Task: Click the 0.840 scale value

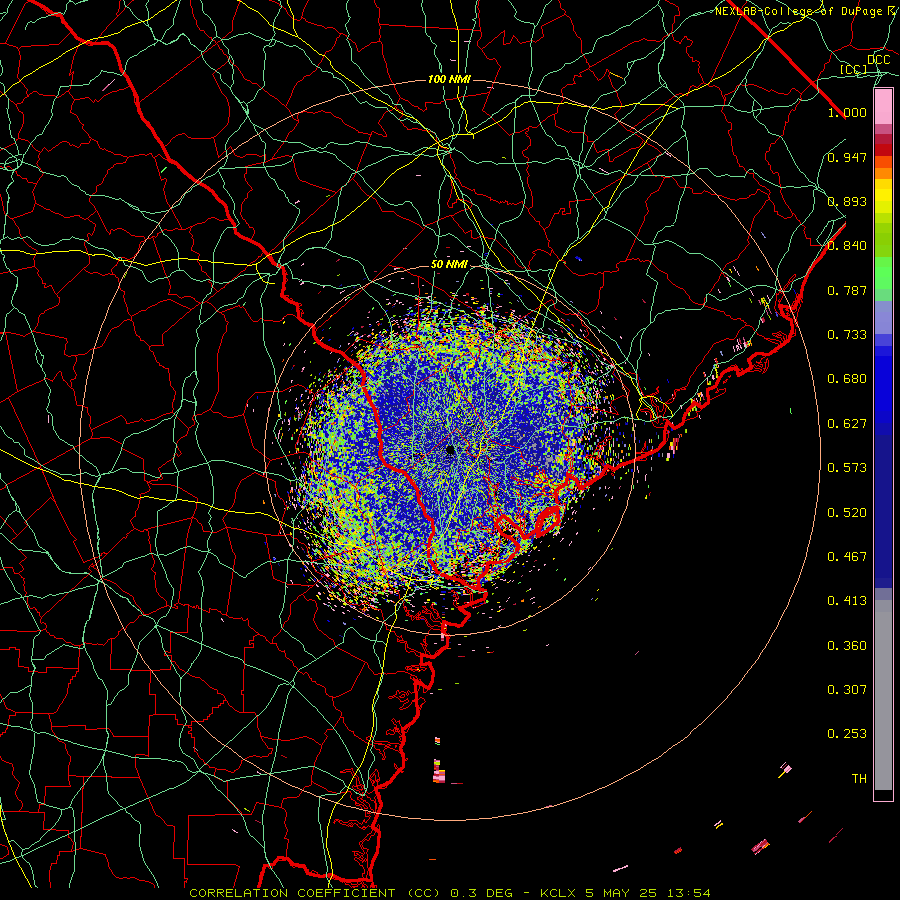Action: coord(847,246)
